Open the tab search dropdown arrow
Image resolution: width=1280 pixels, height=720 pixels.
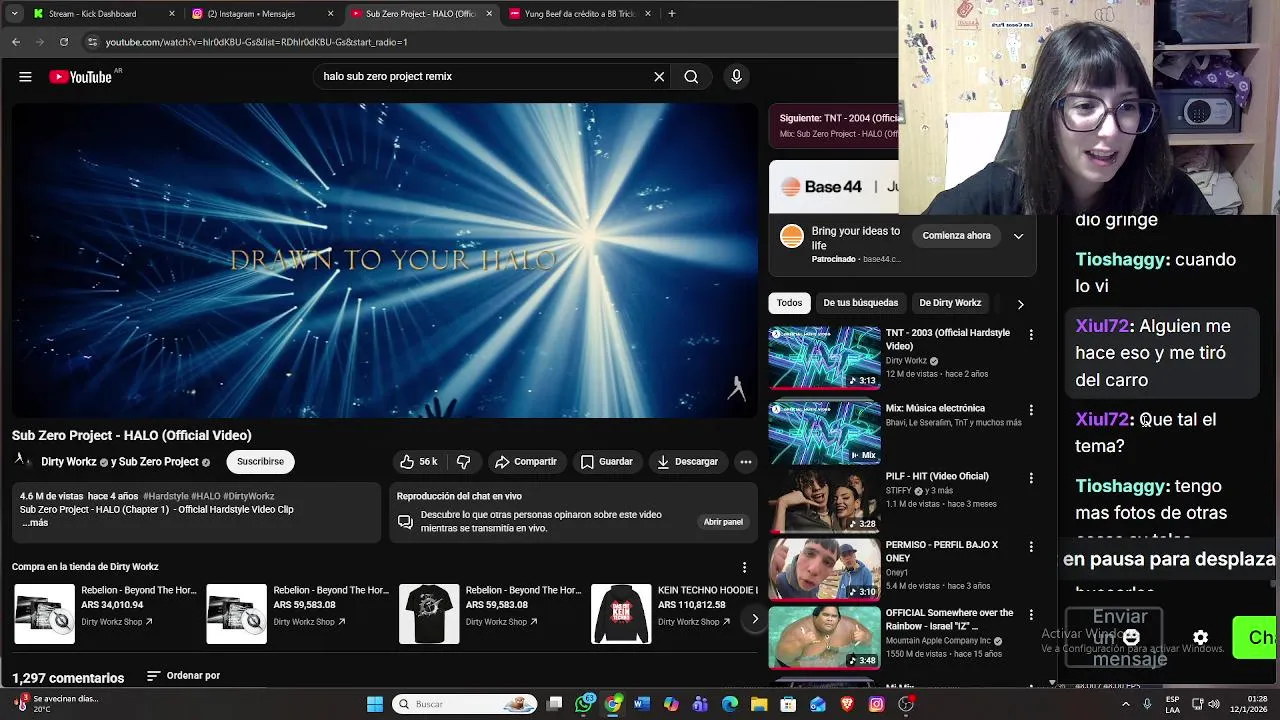14,14
